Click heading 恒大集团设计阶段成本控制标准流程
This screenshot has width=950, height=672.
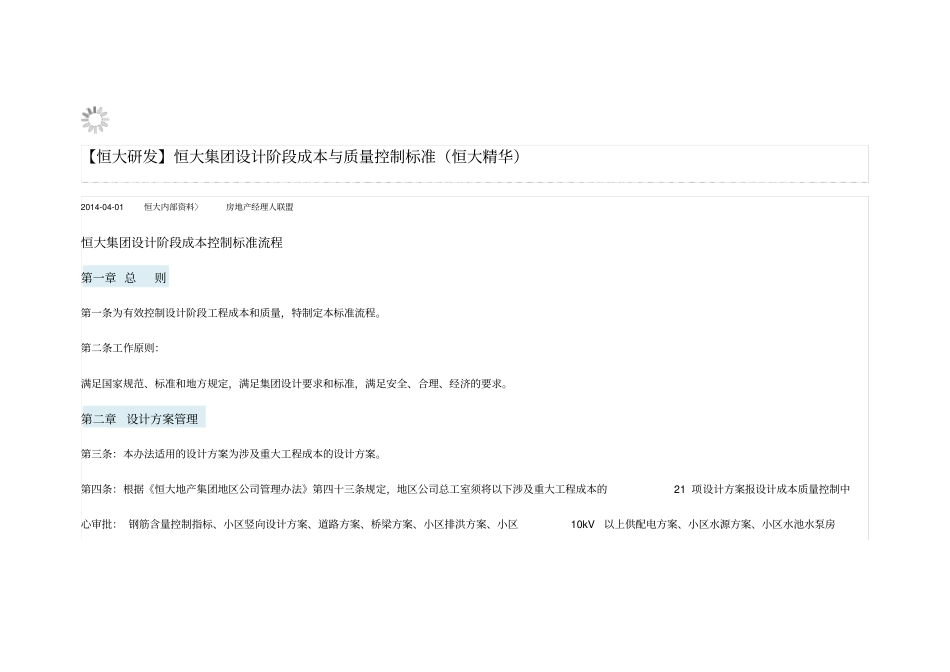pyautogui.click(x=182, y=243)
